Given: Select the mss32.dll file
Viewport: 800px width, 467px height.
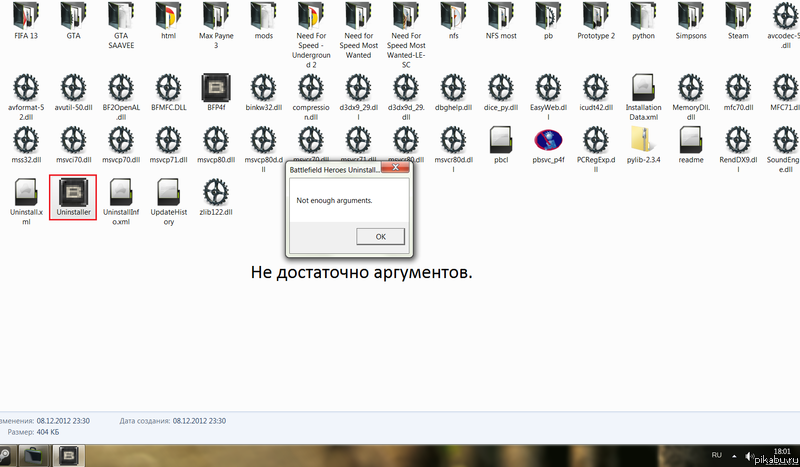Looking at the screenshot, I should [x=26, y=145].
